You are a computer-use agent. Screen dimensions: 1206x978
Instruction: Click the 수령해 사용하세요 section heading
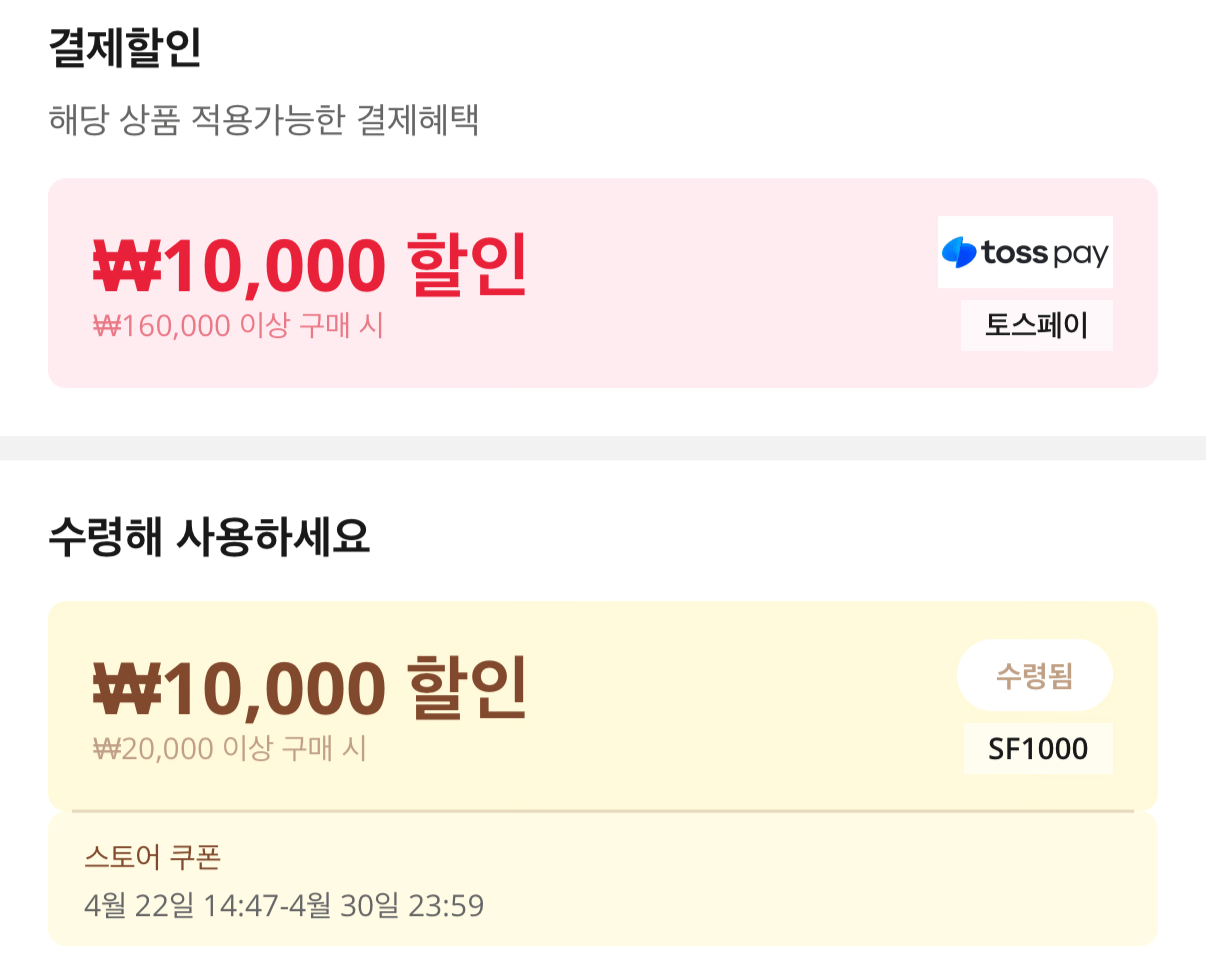pyautogui.click(x=209, y=537)
